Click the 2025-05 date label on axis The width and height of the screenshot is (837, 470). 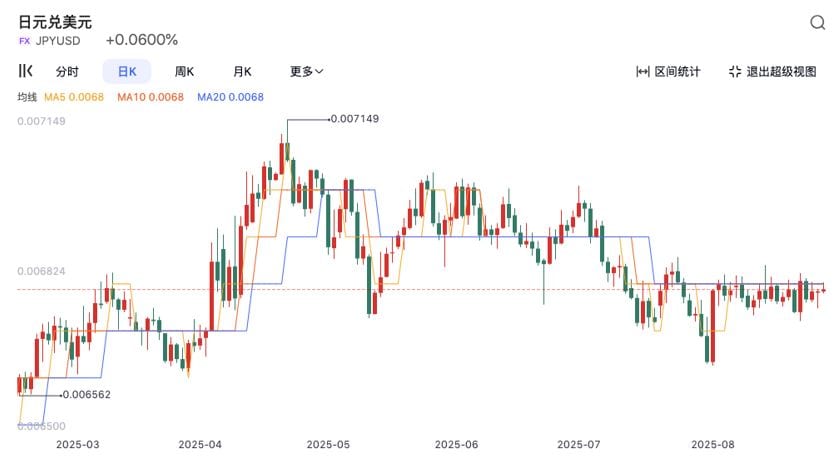328,444
